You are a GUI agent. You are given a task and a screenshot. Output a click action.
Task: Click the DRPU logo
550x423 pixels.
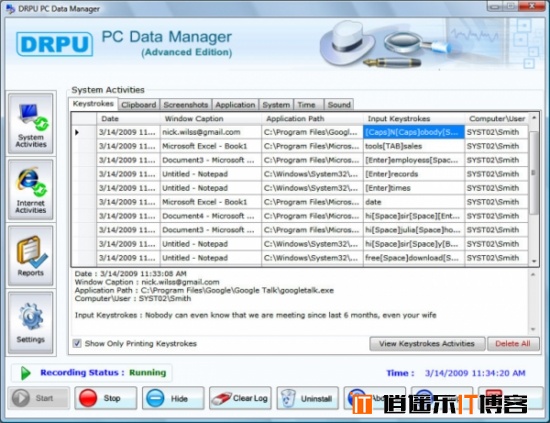54,44
